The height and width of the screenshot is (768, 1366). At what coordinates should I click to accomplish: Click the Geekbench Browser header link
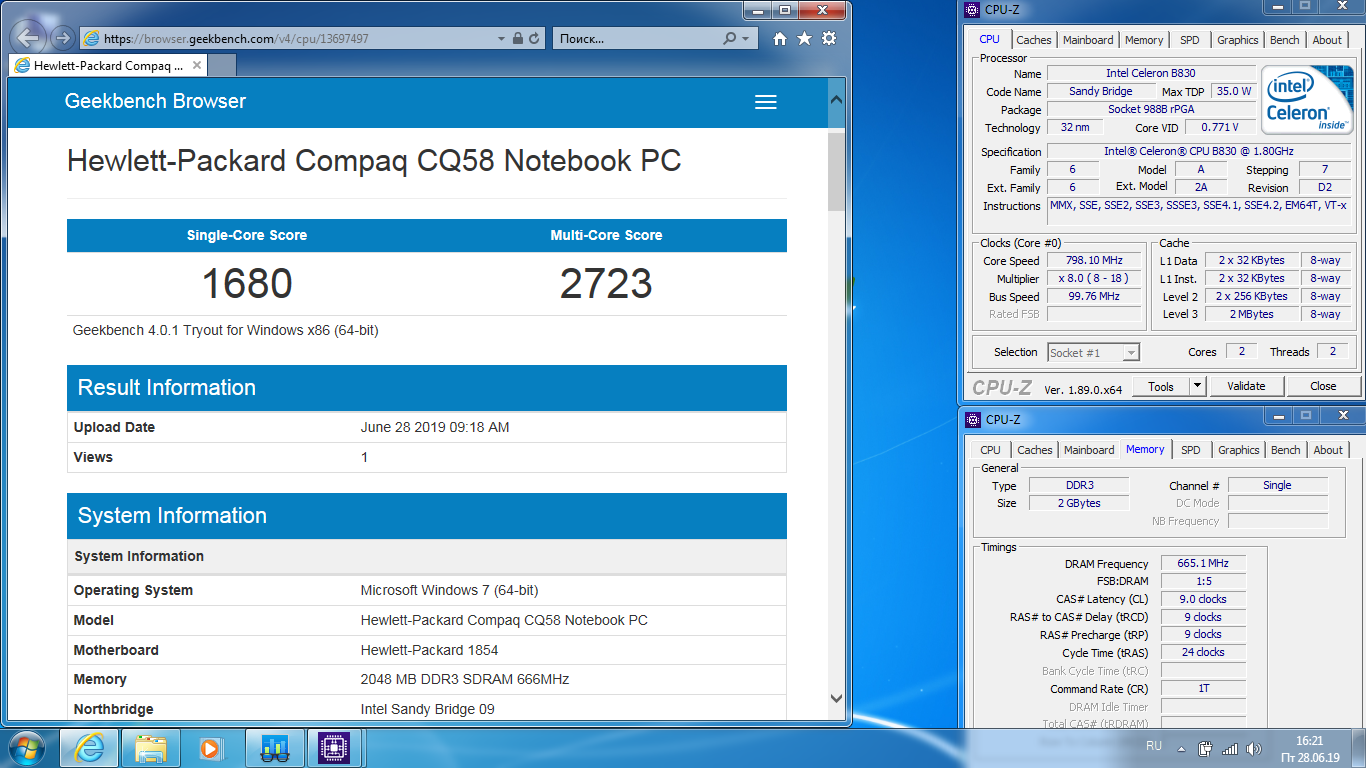click(155, 101)
